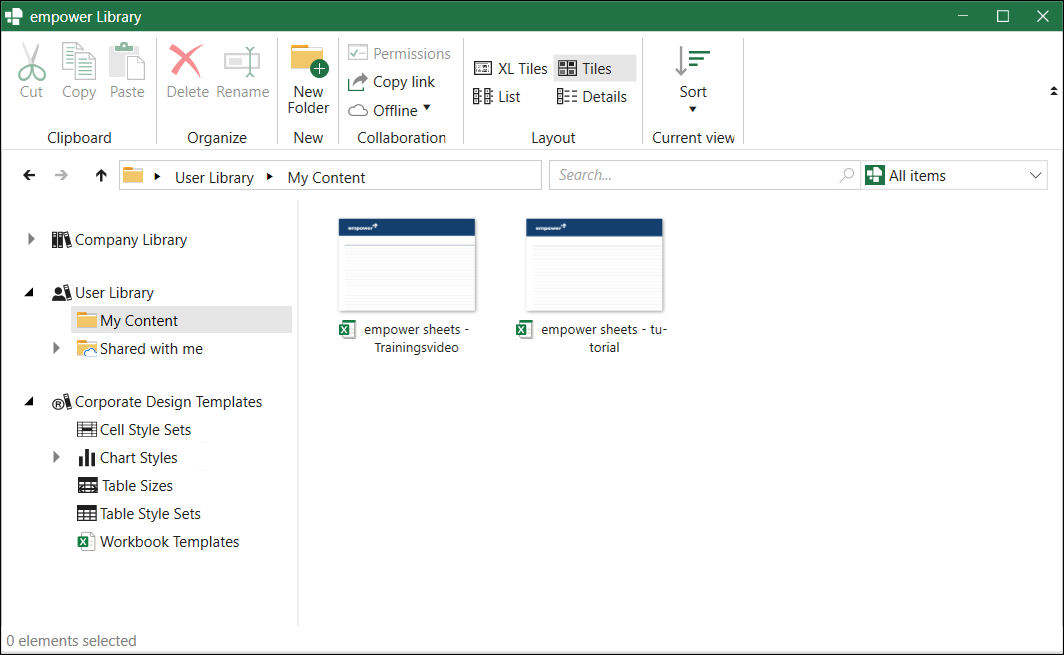The width and height of the screenshot is (1064, 655).
Task: Click User Library in the breadcrumb
Action: click(214, 177)
